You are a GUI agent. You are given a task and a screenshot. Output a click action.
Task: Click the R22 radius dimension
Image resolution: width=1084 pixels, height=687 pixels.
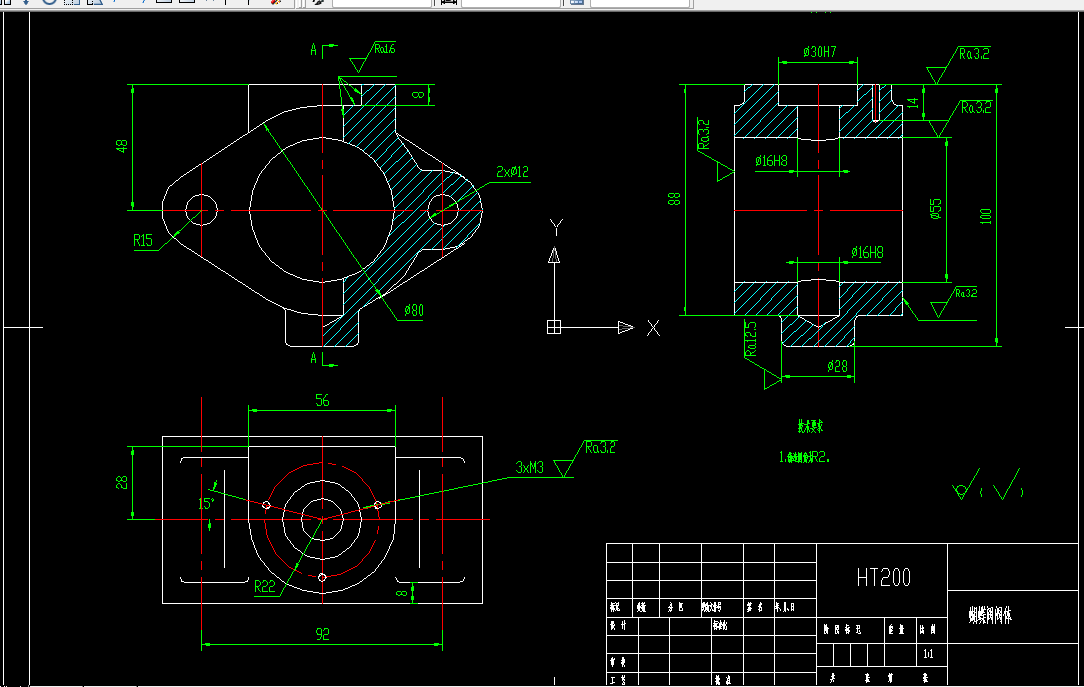pyautogui.click(x=265, y=587)
